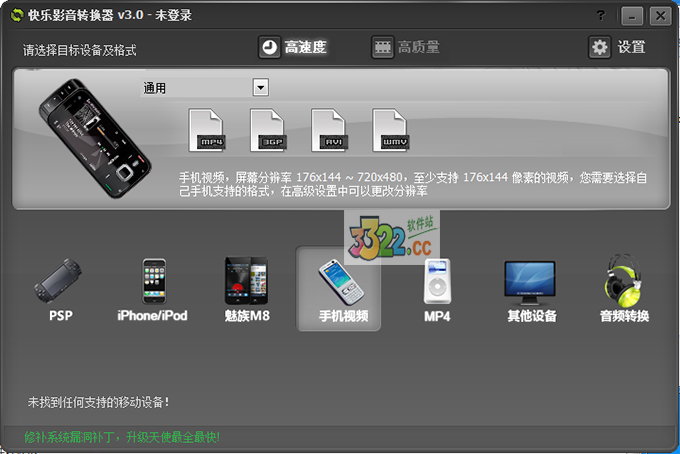Image resolution: width=680 pixels, height=454 pixels.
Task: Select the WMV format file icon
Action: 390,130
